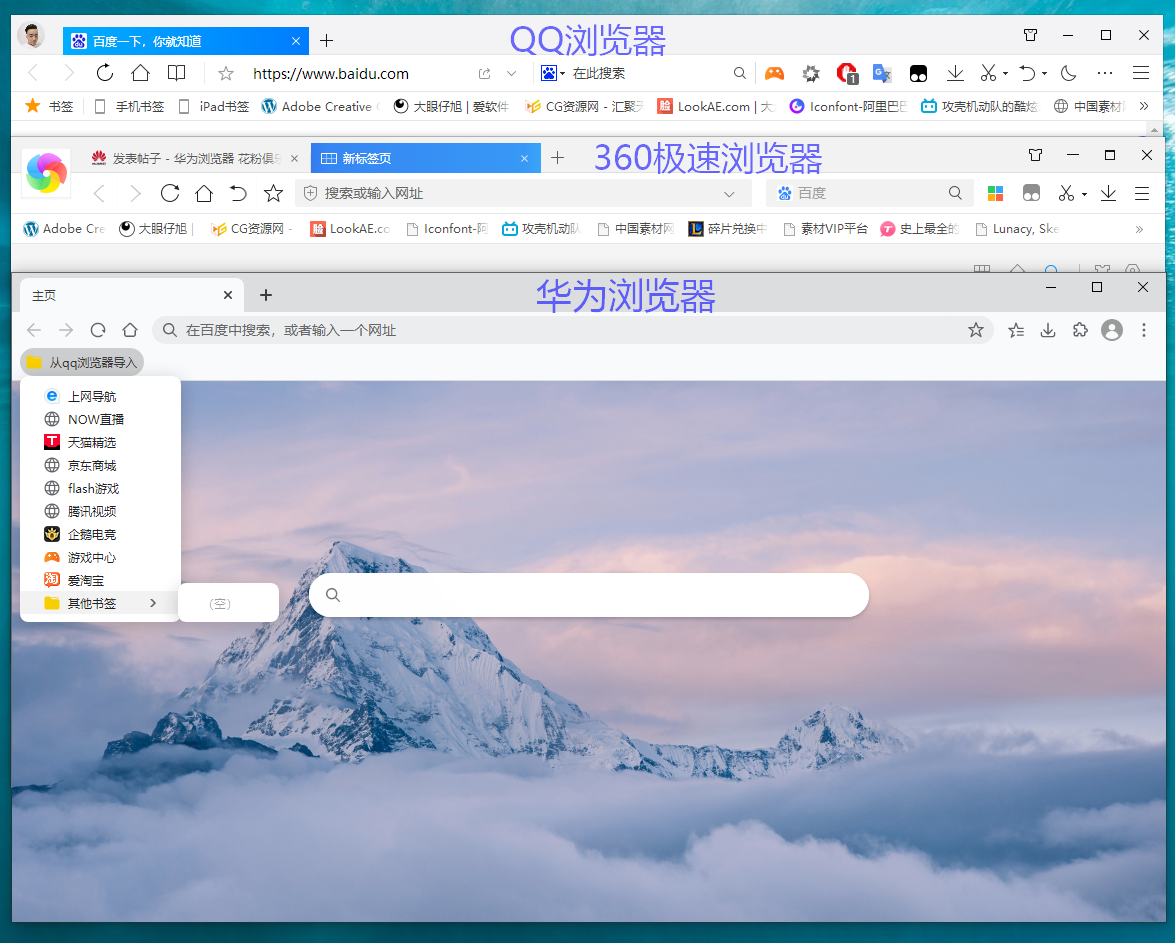
Task: Open QQ Browser home page icon
Action: (140, 73)
